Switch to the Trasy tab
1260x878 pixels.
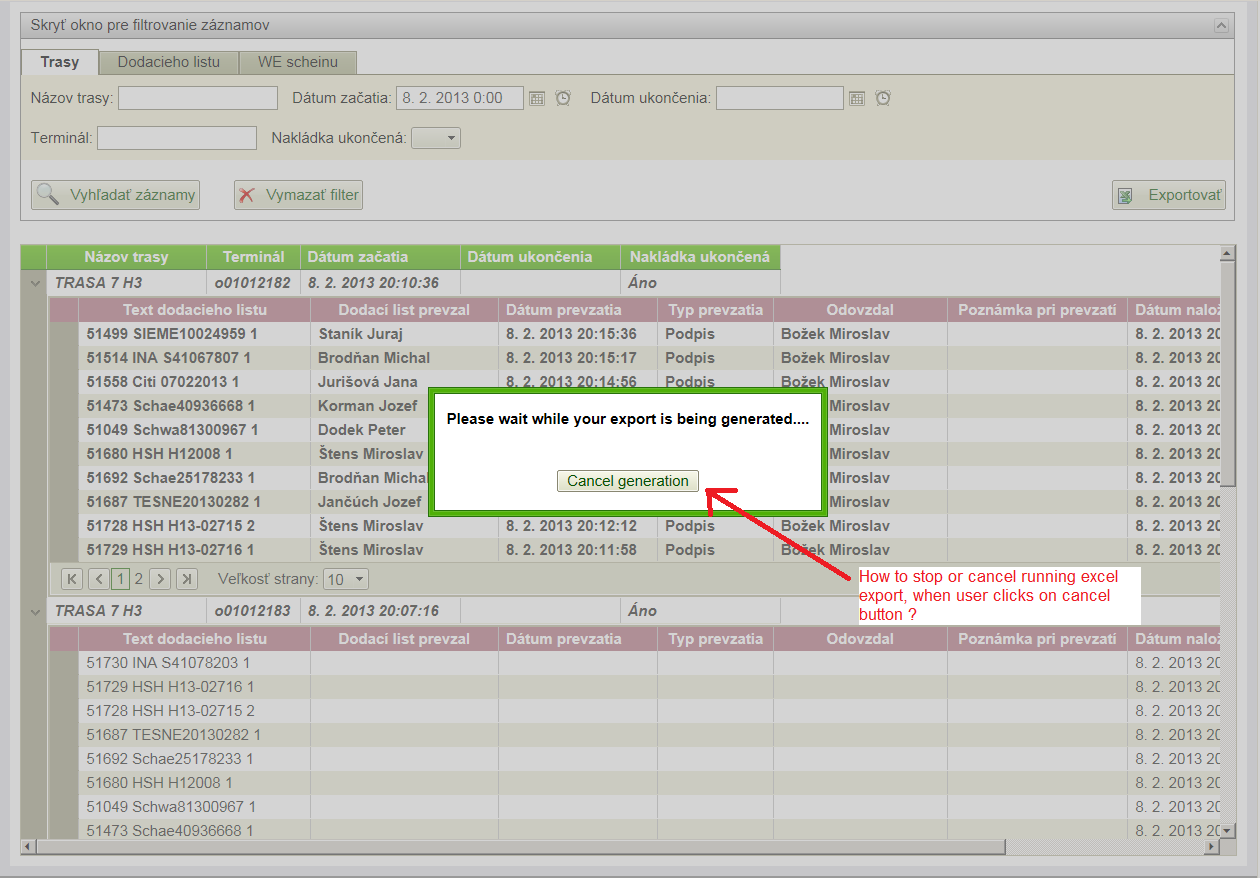(60, 62)
